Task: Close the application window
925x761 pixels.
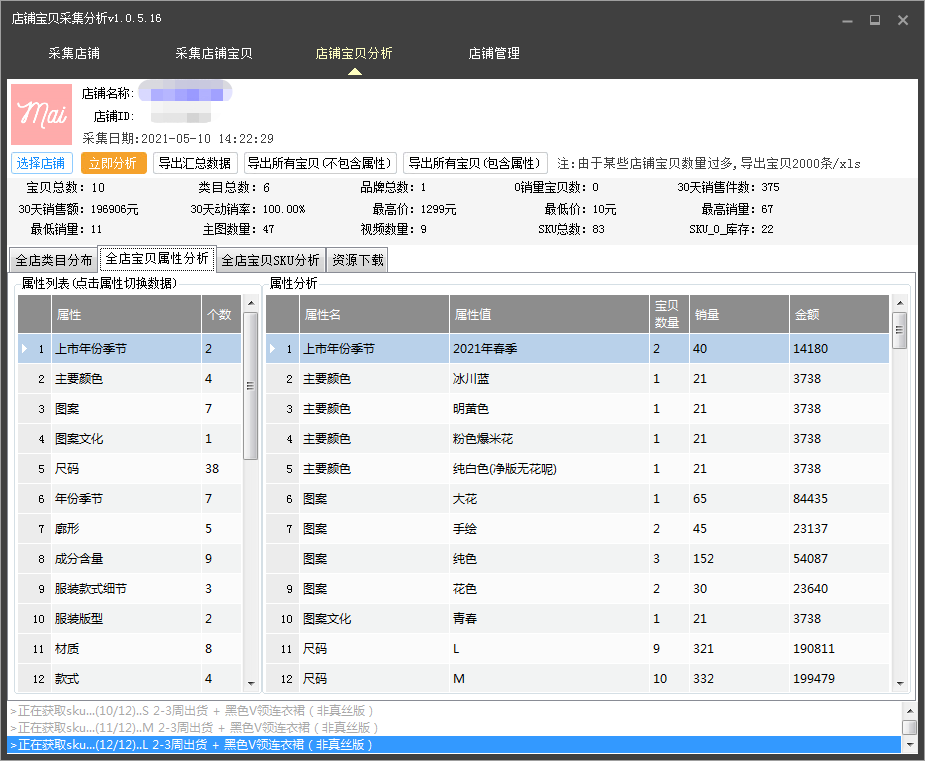Action: (903, 20)
